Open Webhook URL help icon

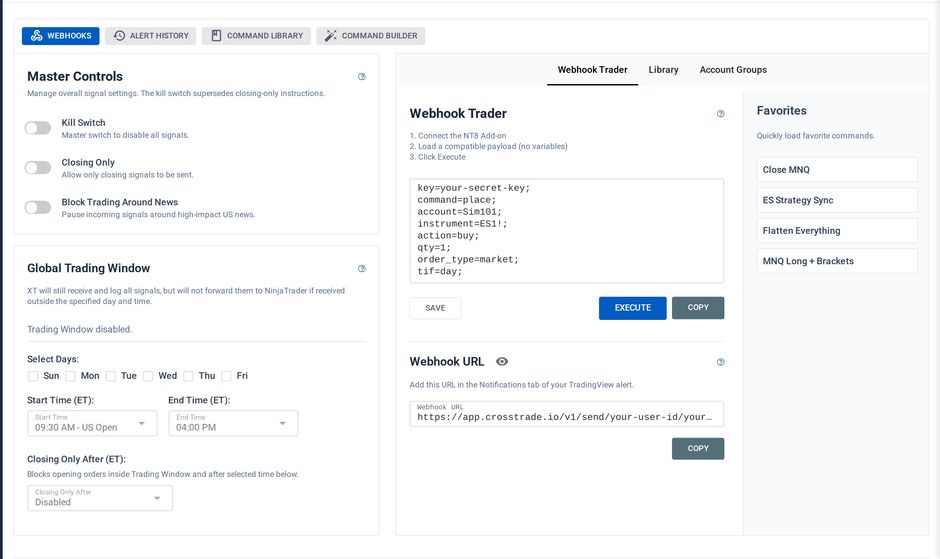click(x=721, y=362)
